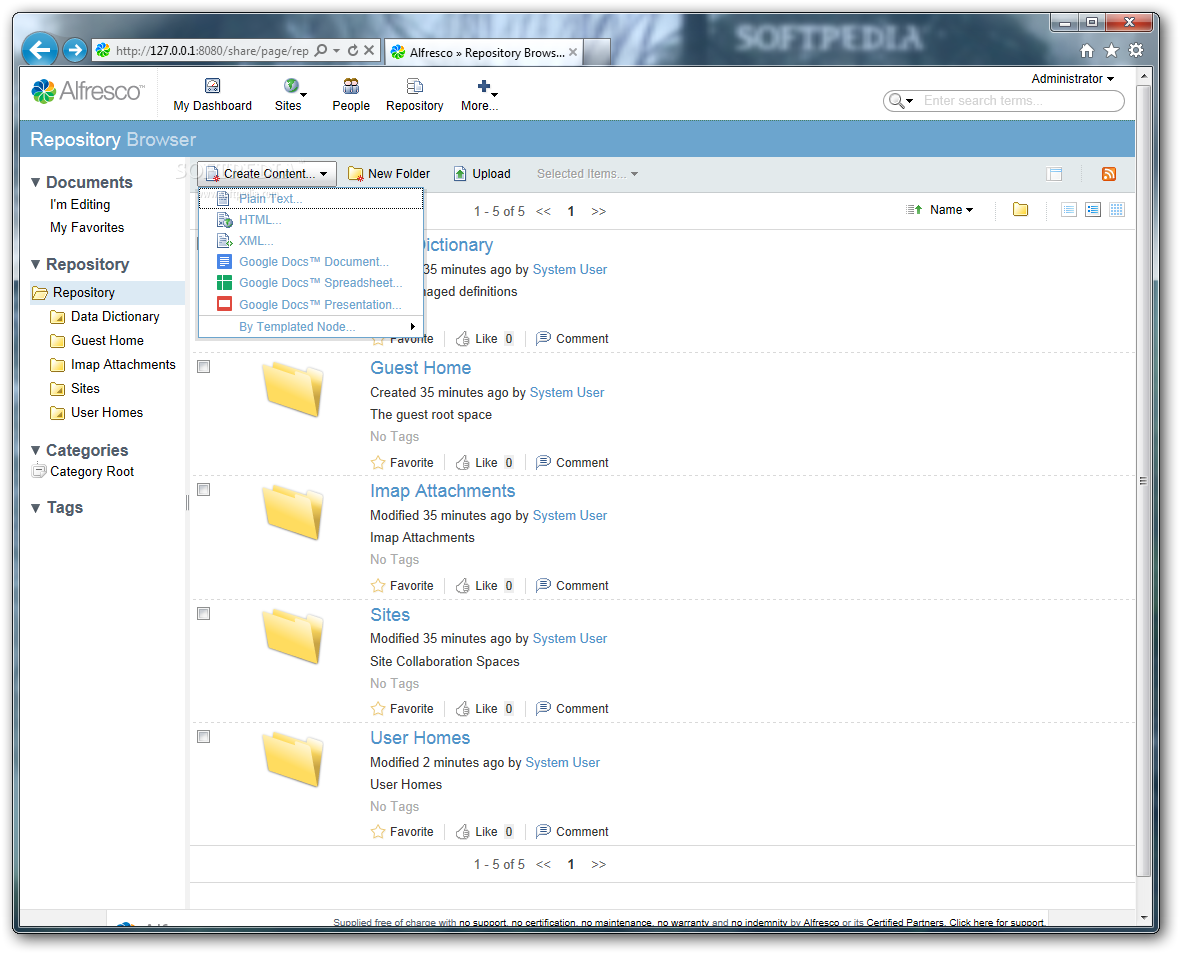Select My Favorites filter
Screen dimensions: 1180x954
(87, 227)
